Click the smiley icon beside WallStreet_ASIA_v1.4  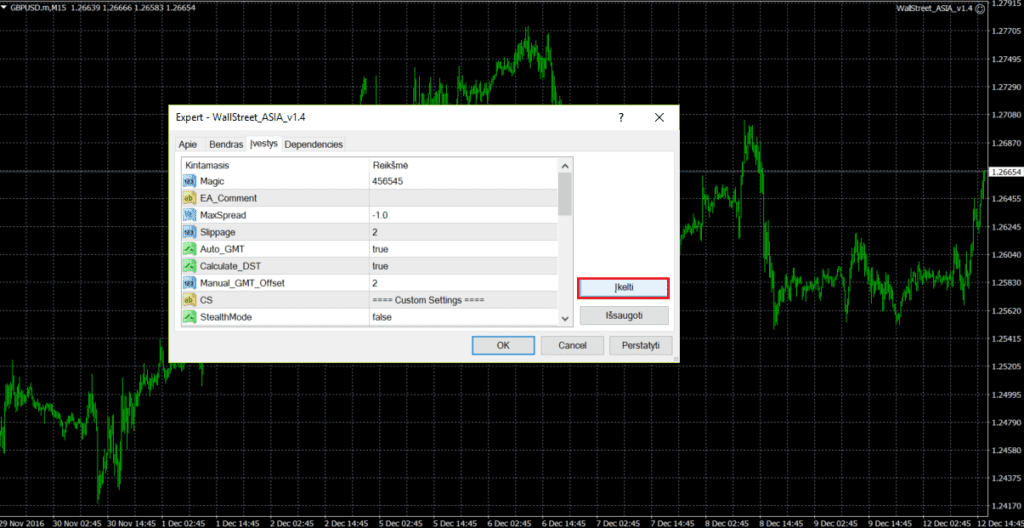(x=980, y=8)
